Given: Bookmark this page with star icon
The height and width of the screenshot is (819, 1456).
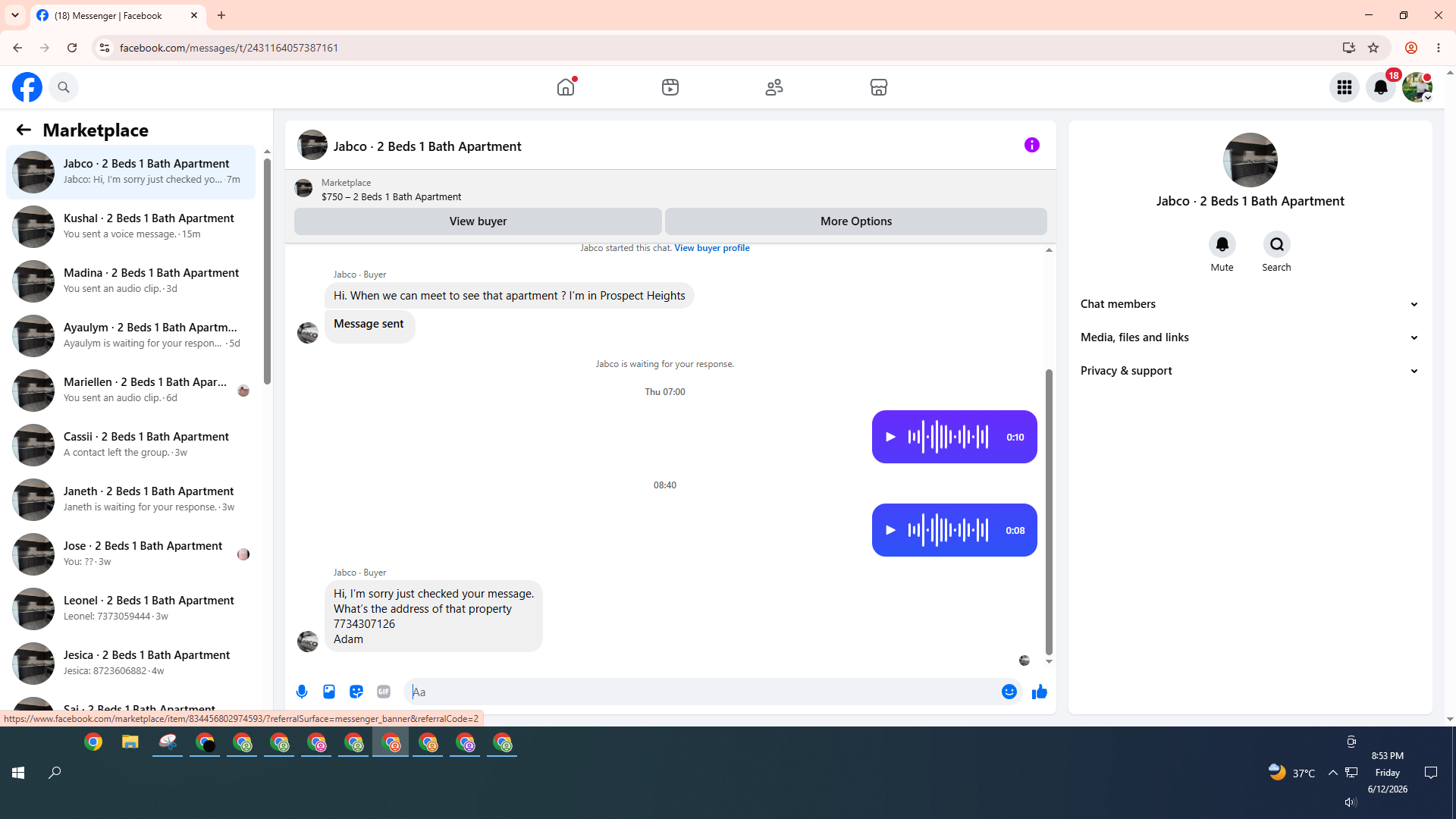Looking at the screenshot, I should click(x=1373, y=48).
